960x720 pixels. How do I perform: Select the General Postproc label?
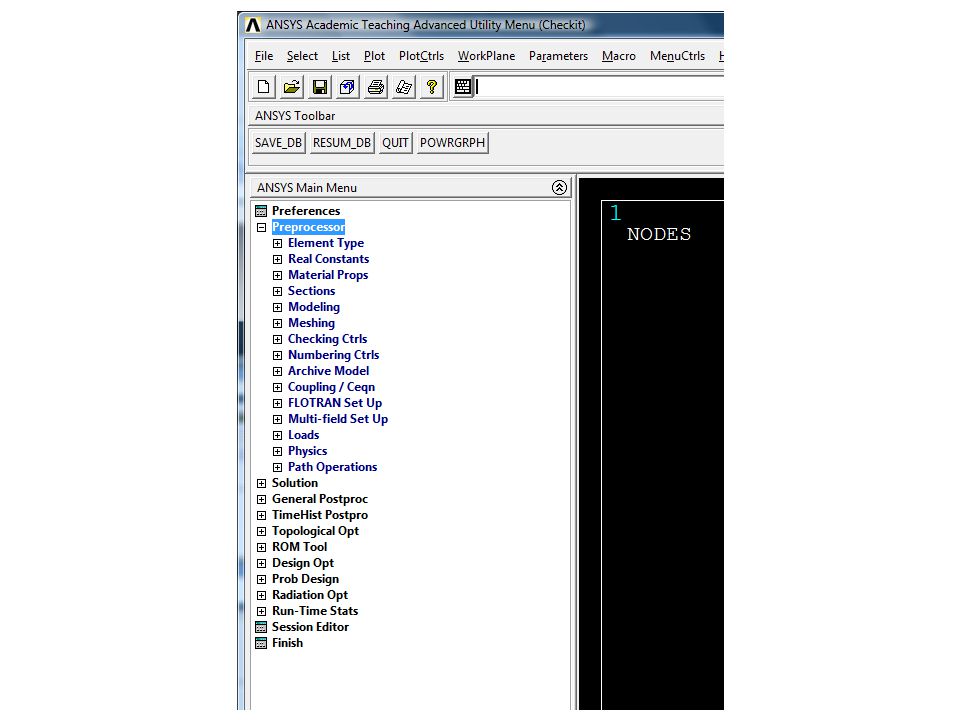320,499
